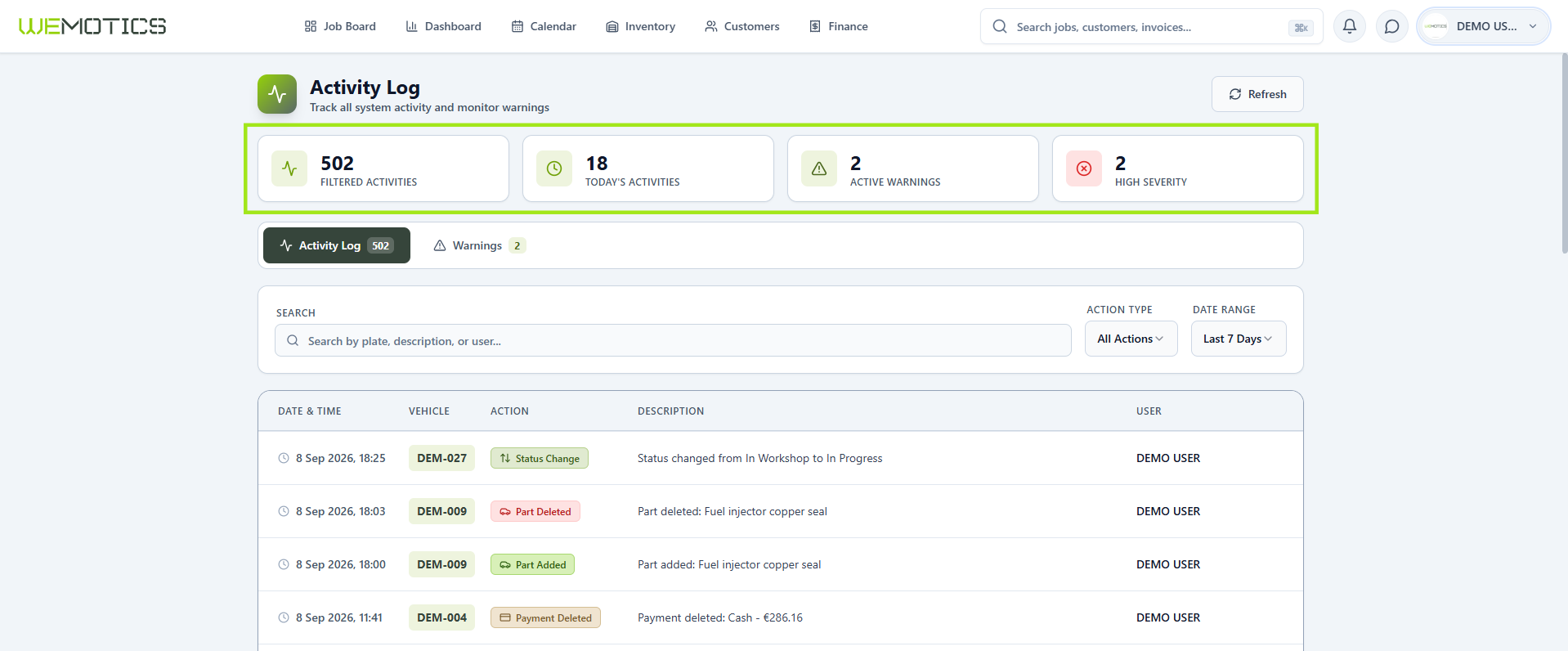Click the clock icon beside 8 Sep 2026, 18:25
Image resolution: width=1568 pixels, height=651 pixels.
click(x=284, y=458)
